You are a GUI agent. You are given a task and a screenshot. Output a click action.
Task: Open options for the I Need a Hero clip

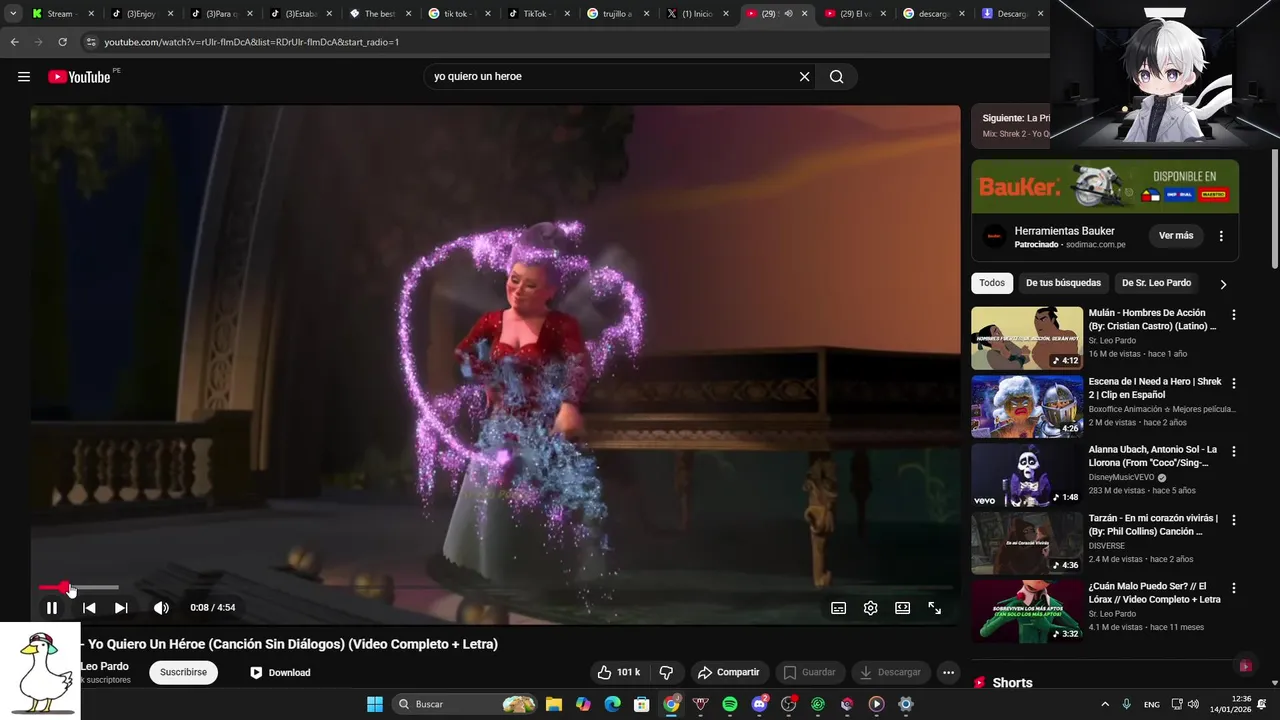point(1234,383)
